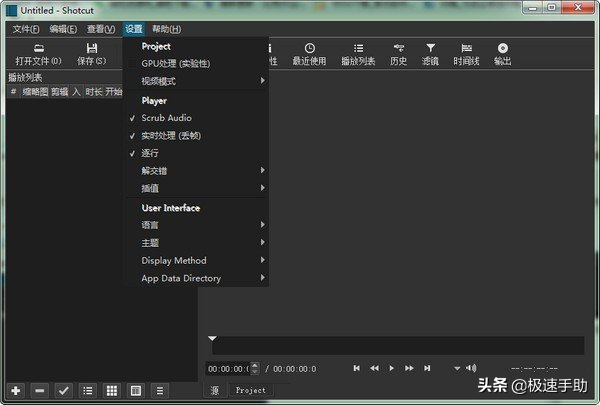This screenshot has width=600, height=405.
Task: Open the zoom dropdown arrow beside volume
Action: [457, 369]
